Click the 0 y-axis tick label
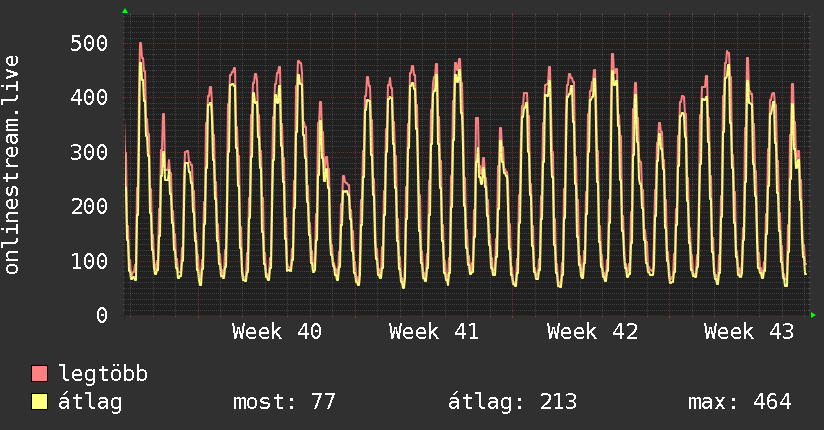 (x=102, y=315)
